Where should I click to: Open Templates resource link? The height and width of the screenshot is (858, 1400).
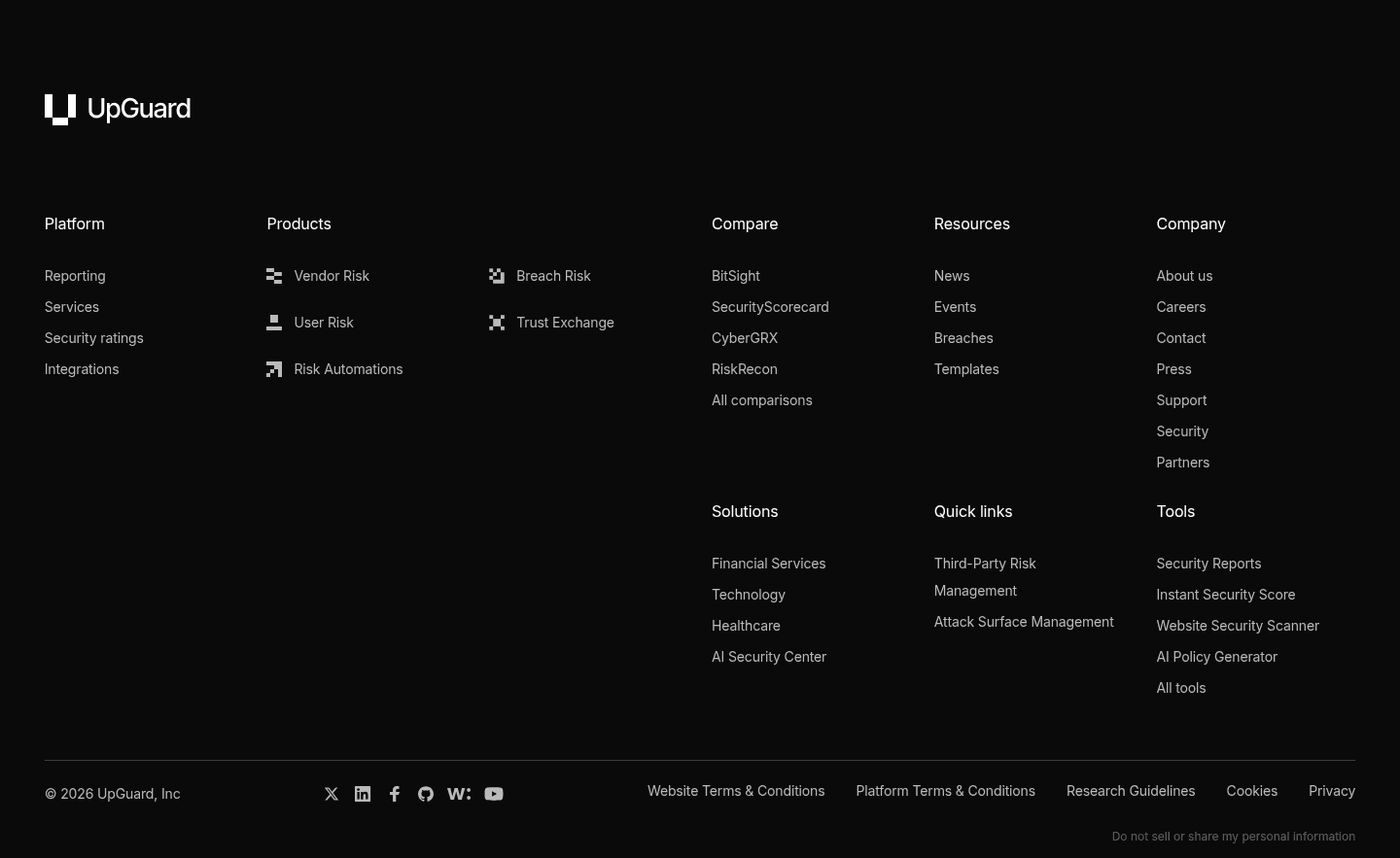(x=966, y=369)
